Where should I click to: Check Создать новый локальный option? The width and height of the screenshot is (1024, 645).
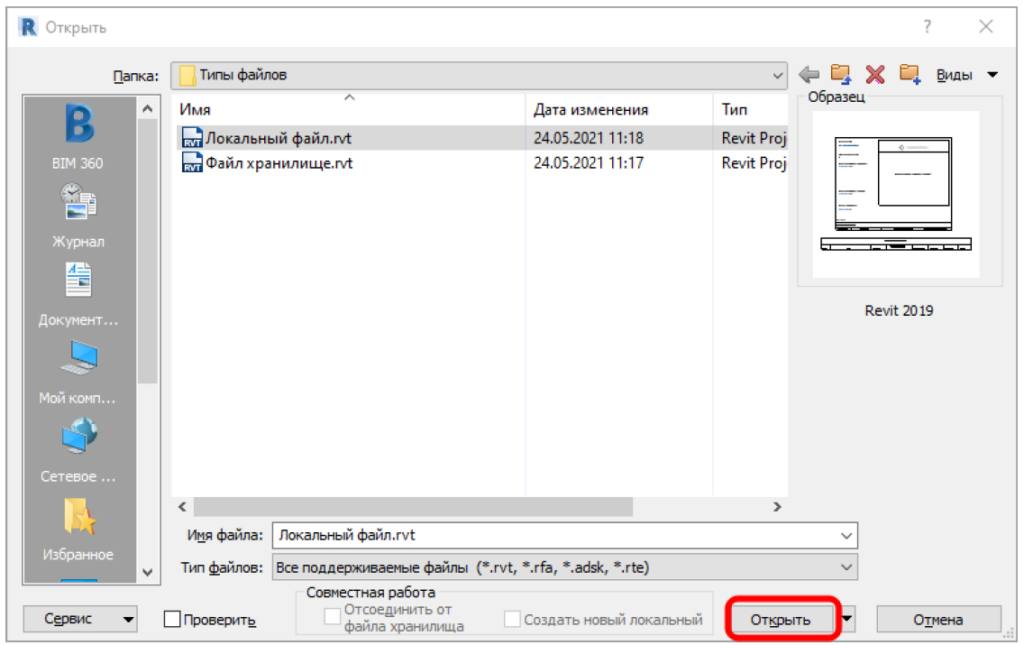point(512,620)
